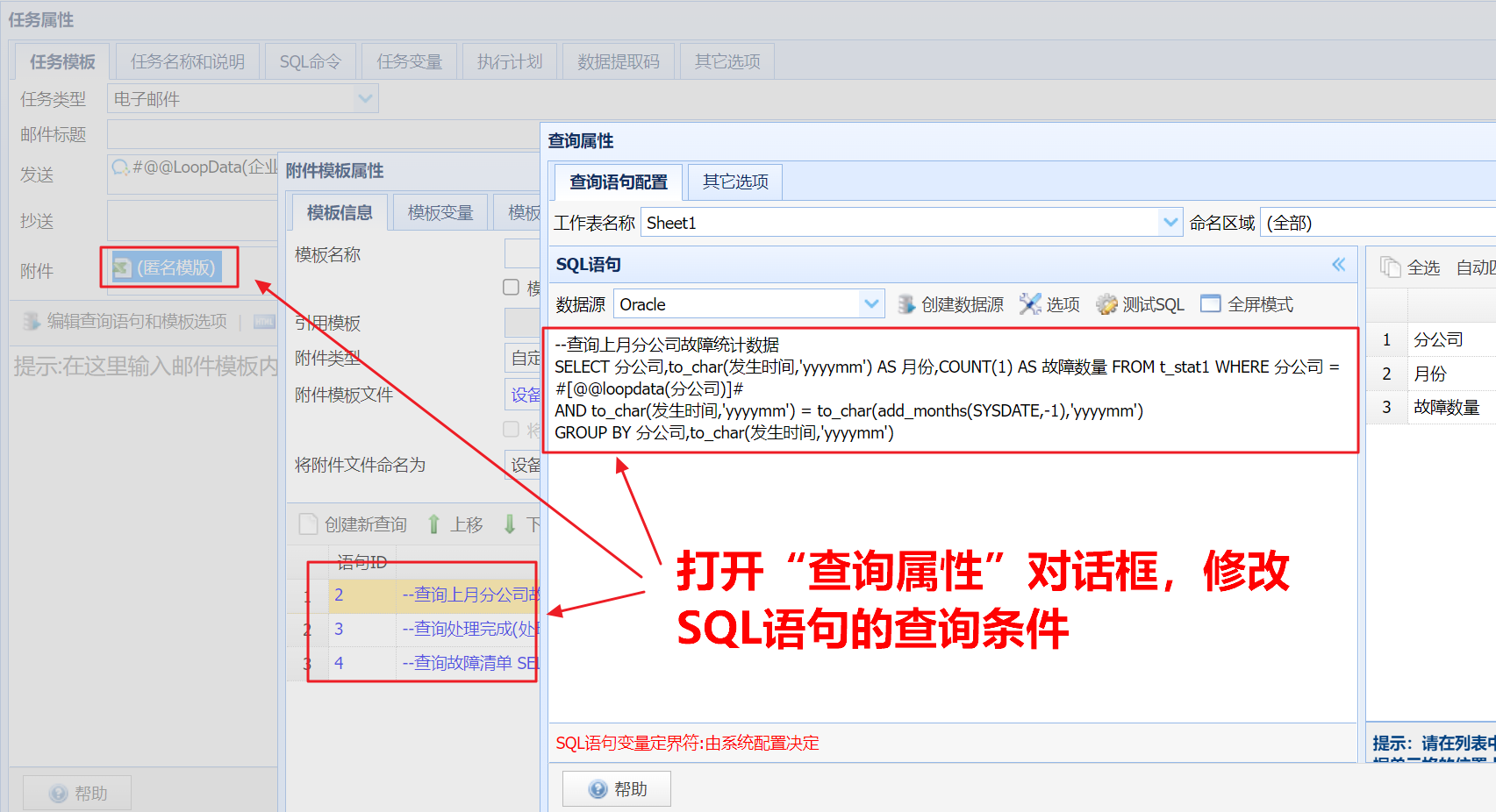Click the 创建数据源 database icon
This screenshot has width=1496, height=812.
pos(906,304)
